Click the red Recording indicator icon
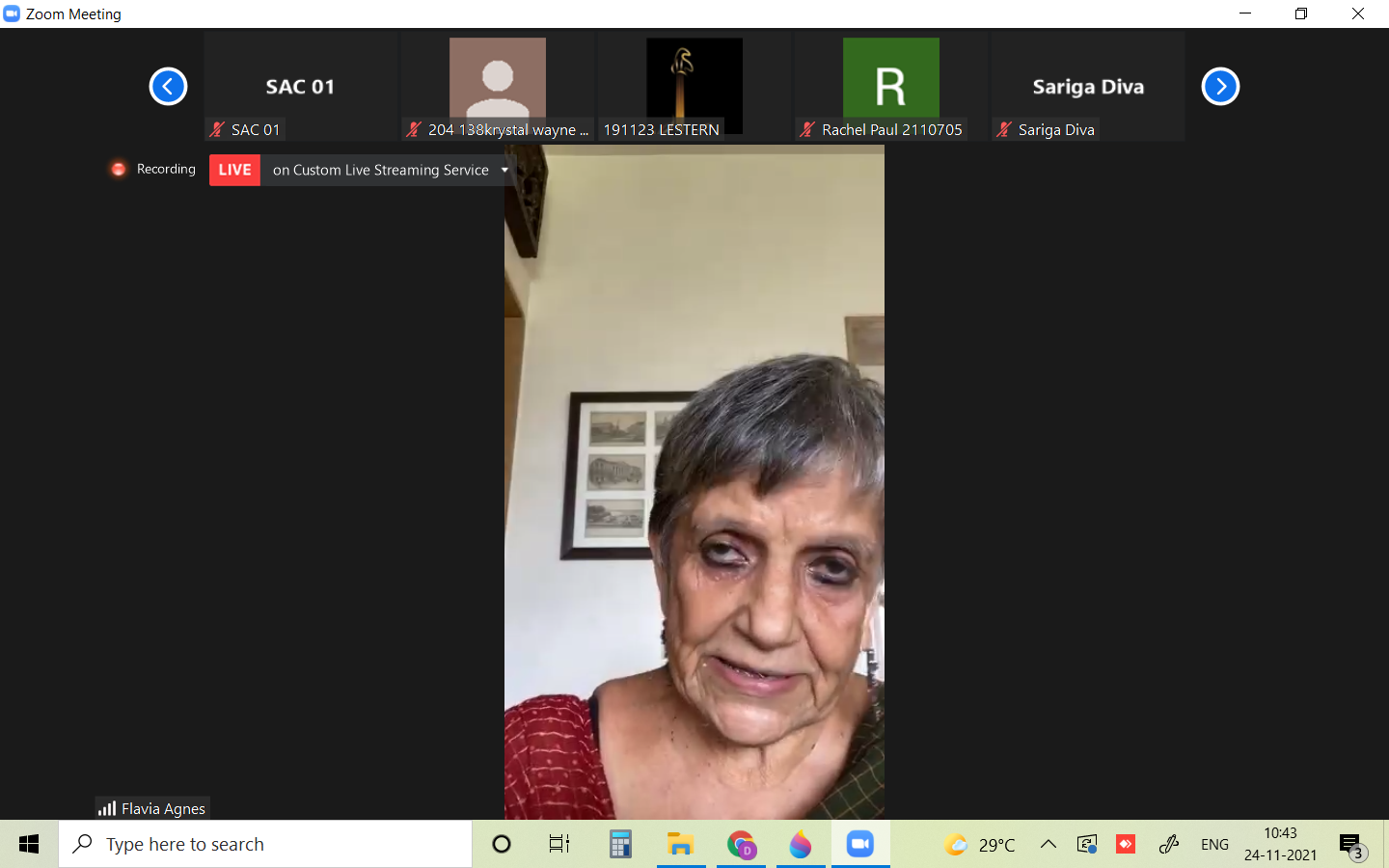The height and width of the screenshot is (868, 1389). [x=118, y=169]
